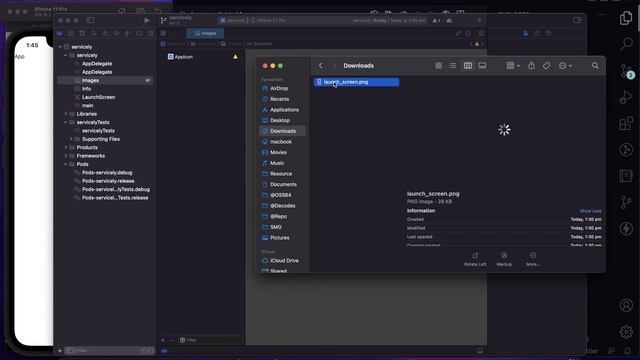Open @OSS64 folder in Finder sidebar
The width and height of the screenshot is (640, 360).
(x=282, y=195)
